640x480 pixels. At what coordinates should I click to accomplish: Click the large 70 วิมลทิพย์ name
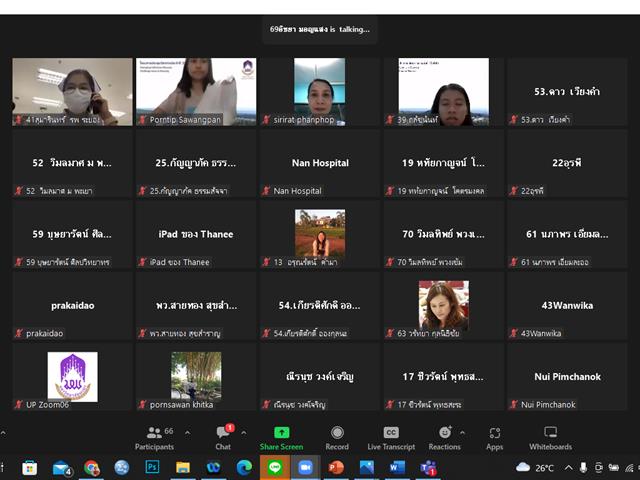point(443,234)
